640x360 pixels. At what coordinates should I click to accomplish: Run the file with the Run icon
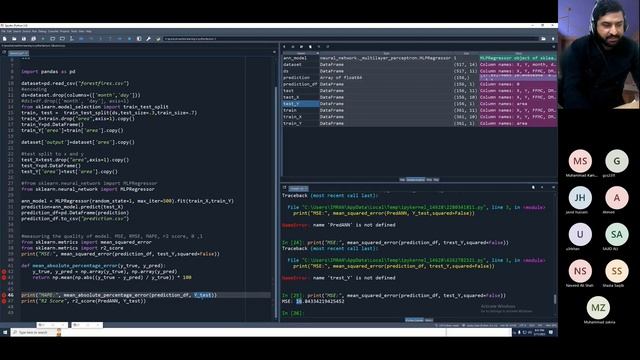click(43, 39)
